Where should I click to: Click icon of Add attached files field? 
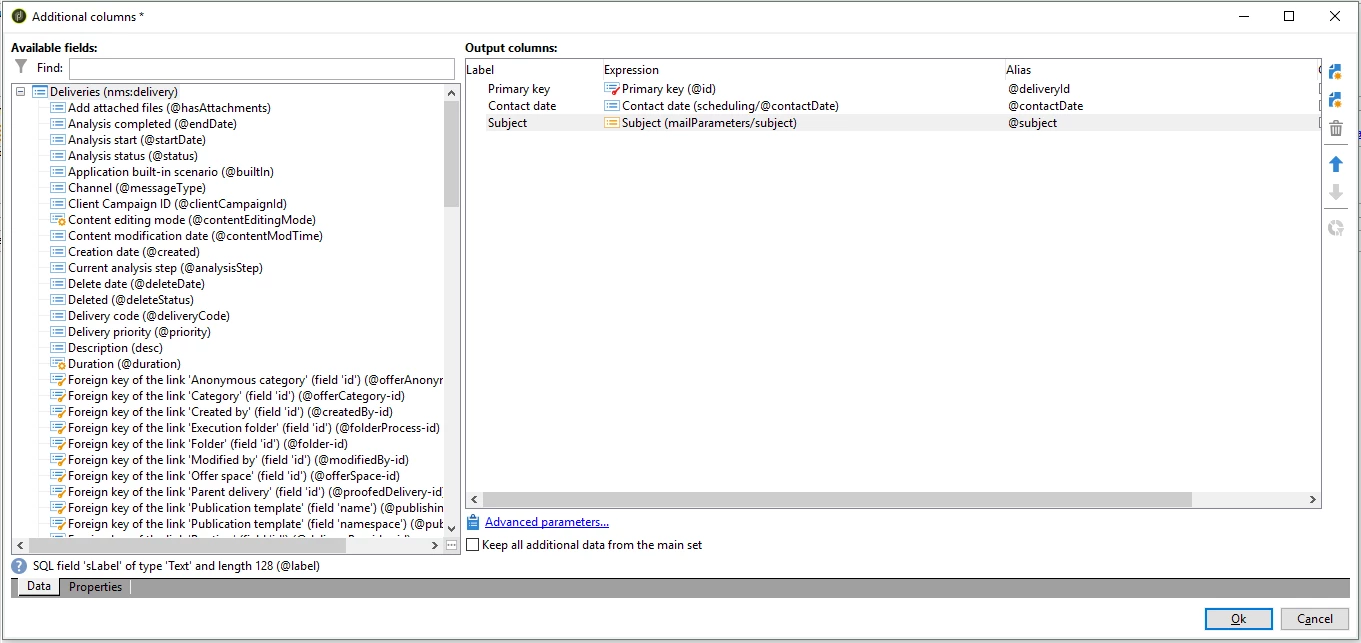coord(58,108)
